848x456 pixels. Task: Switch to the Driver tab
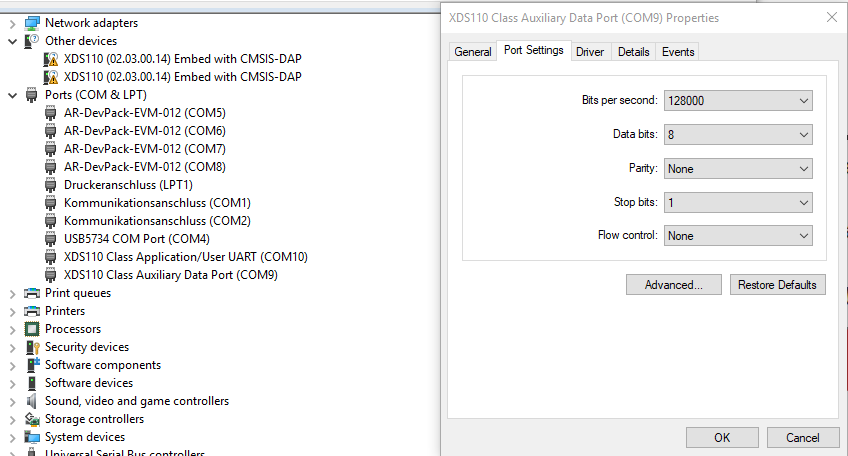click(590, 52)
